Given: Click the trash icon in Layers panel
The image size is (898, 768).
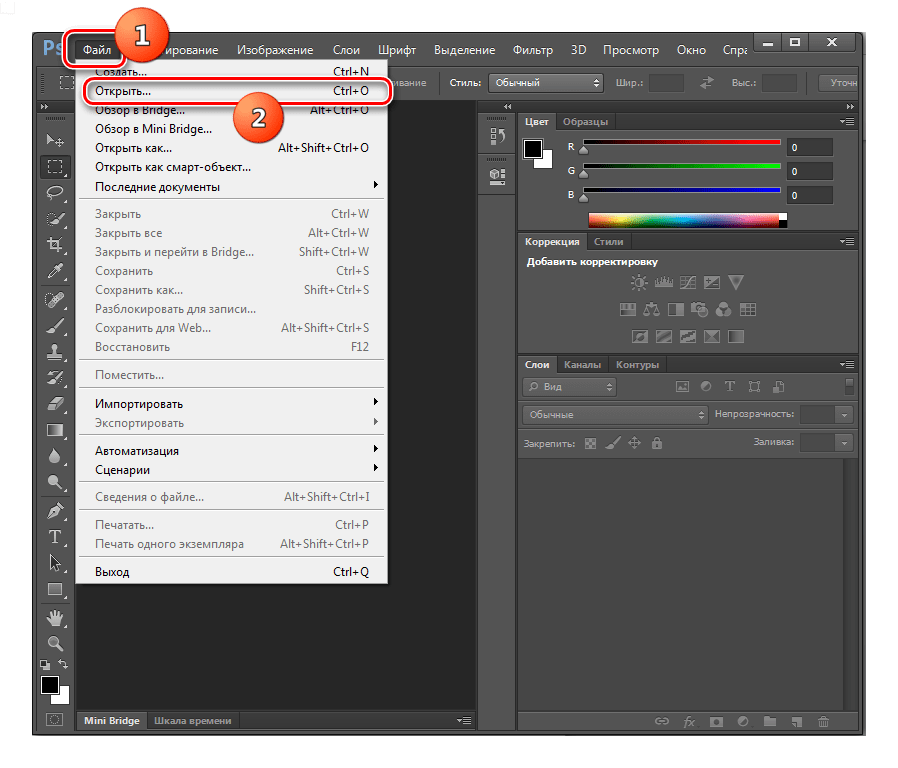Looking at the screenshot, I should point(823,721).
